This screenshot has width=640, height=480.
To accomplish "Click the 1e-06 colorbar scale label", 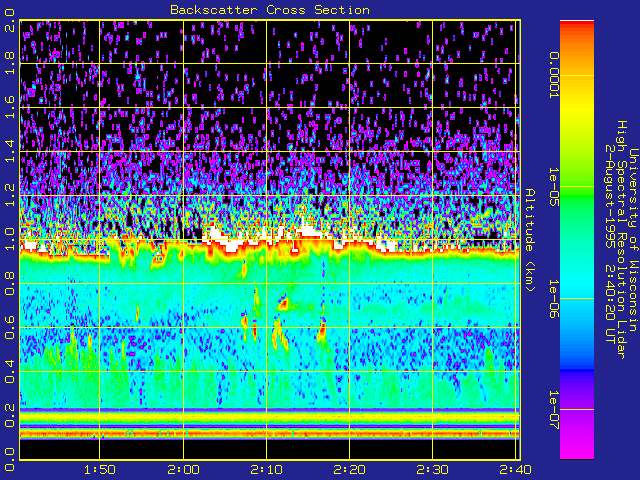I will point(554,298).
